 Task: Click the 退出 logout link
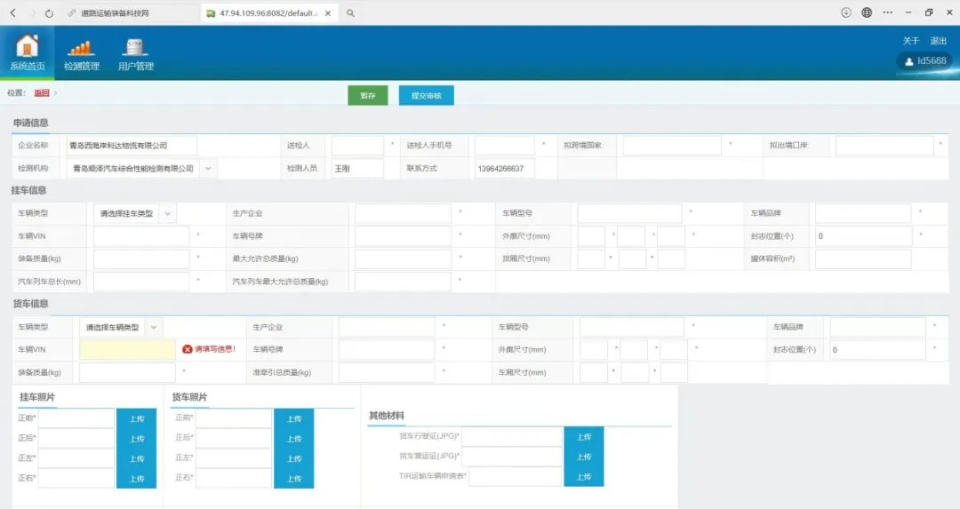point(938,41)
